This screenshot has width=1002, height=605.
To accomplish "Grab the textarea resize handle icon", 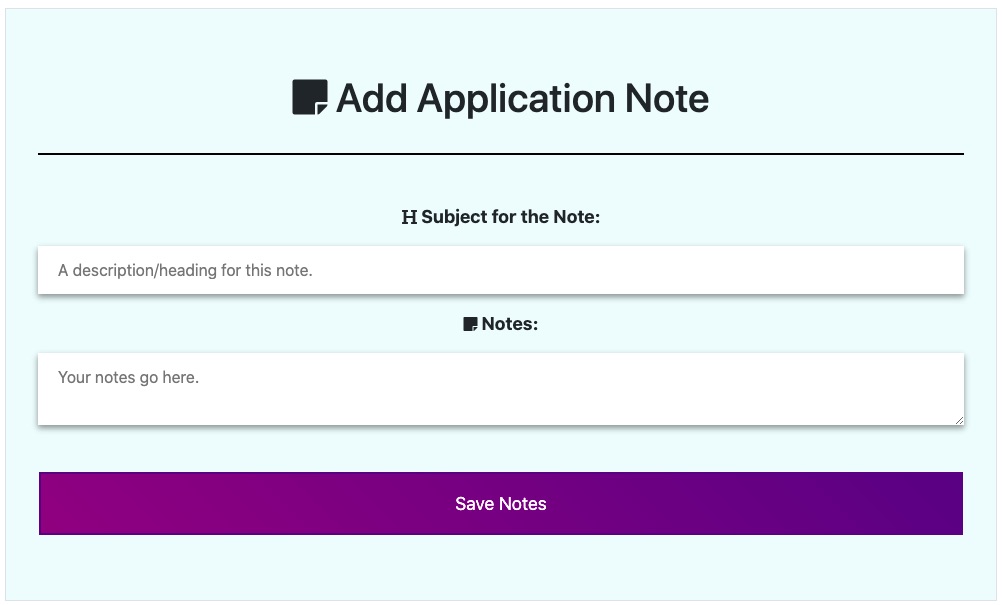I will [x=959, y=420].
